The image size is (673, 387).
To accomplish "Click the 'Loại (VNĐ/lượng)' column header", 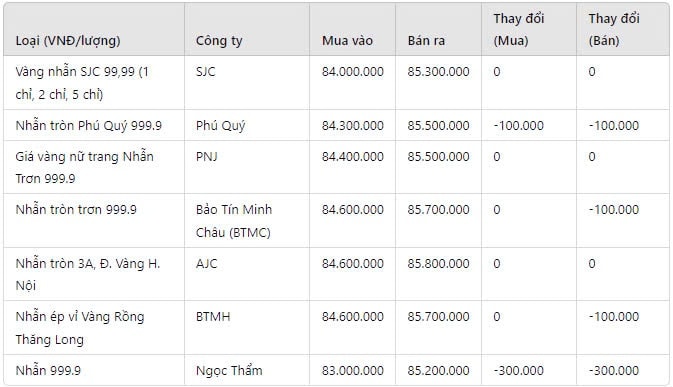I will [x=68, y=41].
